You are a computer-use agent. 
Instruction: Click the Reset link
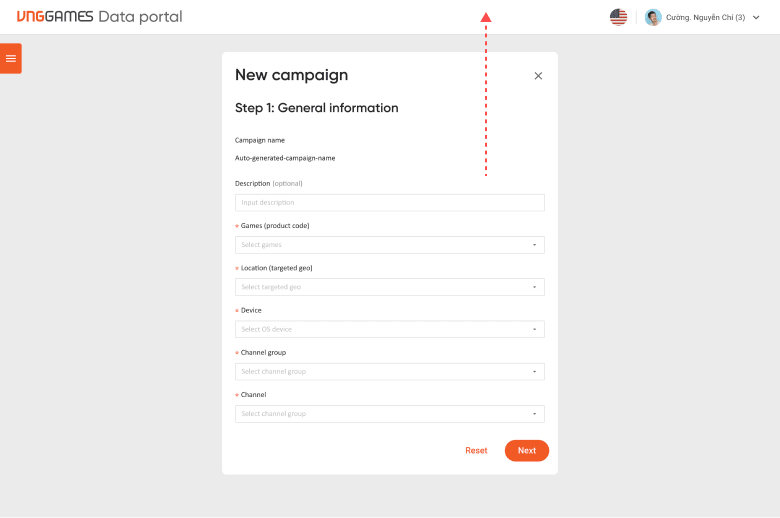476,450
